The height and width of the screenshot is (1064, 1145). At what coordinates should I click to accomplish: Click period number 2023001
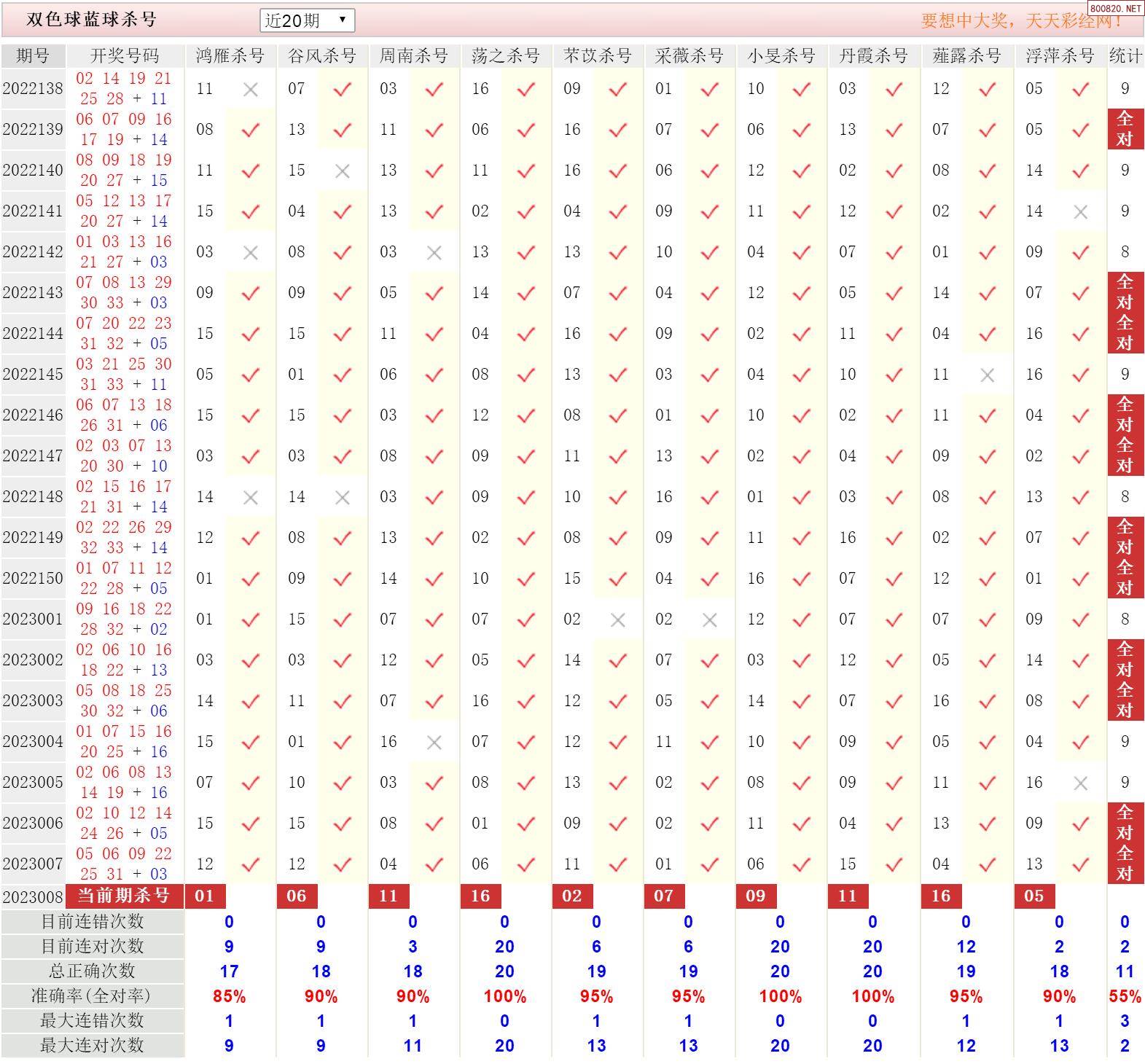pos(33,619)
